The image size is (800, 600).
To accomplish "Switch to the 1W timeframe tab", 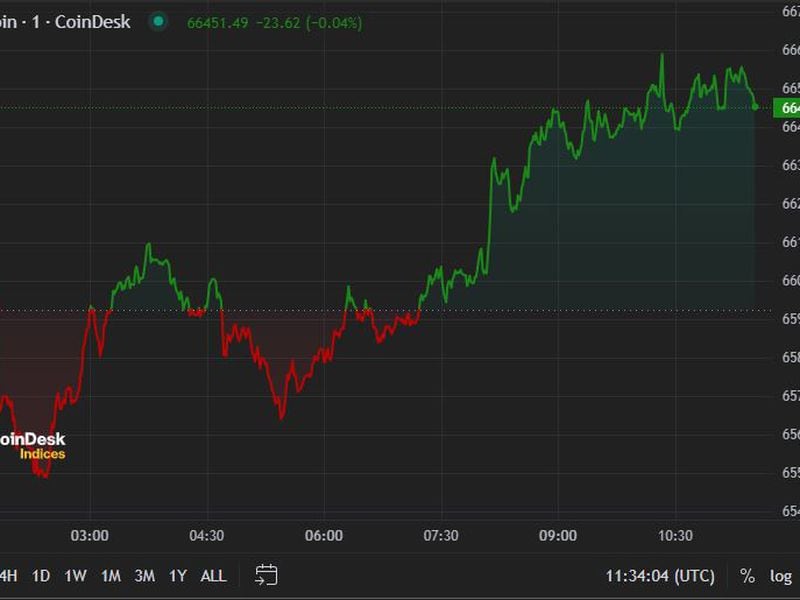I will pos(73,576).
